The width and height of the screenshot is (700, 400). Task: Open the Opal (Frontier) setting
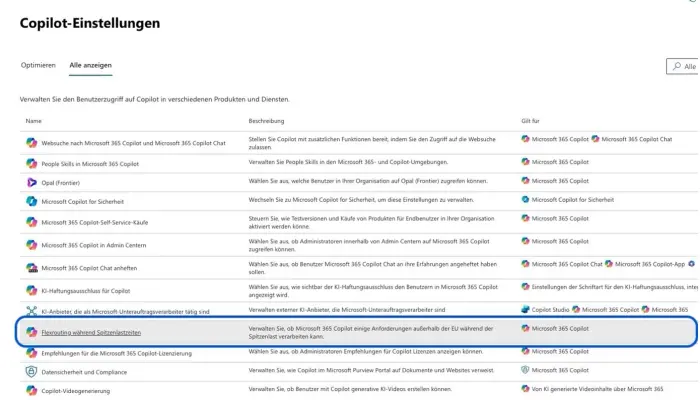(61, 183)
